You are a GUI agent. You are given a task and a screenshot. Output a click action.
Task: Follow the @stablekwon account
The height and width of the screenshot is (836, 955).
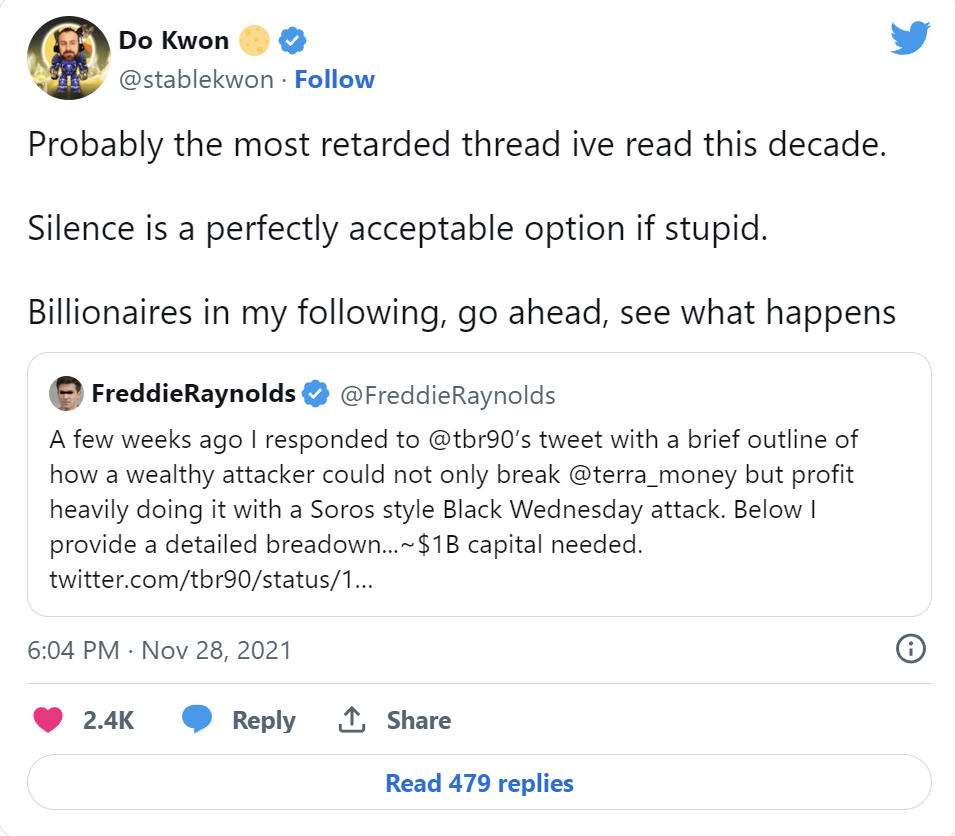coord(335,80)
